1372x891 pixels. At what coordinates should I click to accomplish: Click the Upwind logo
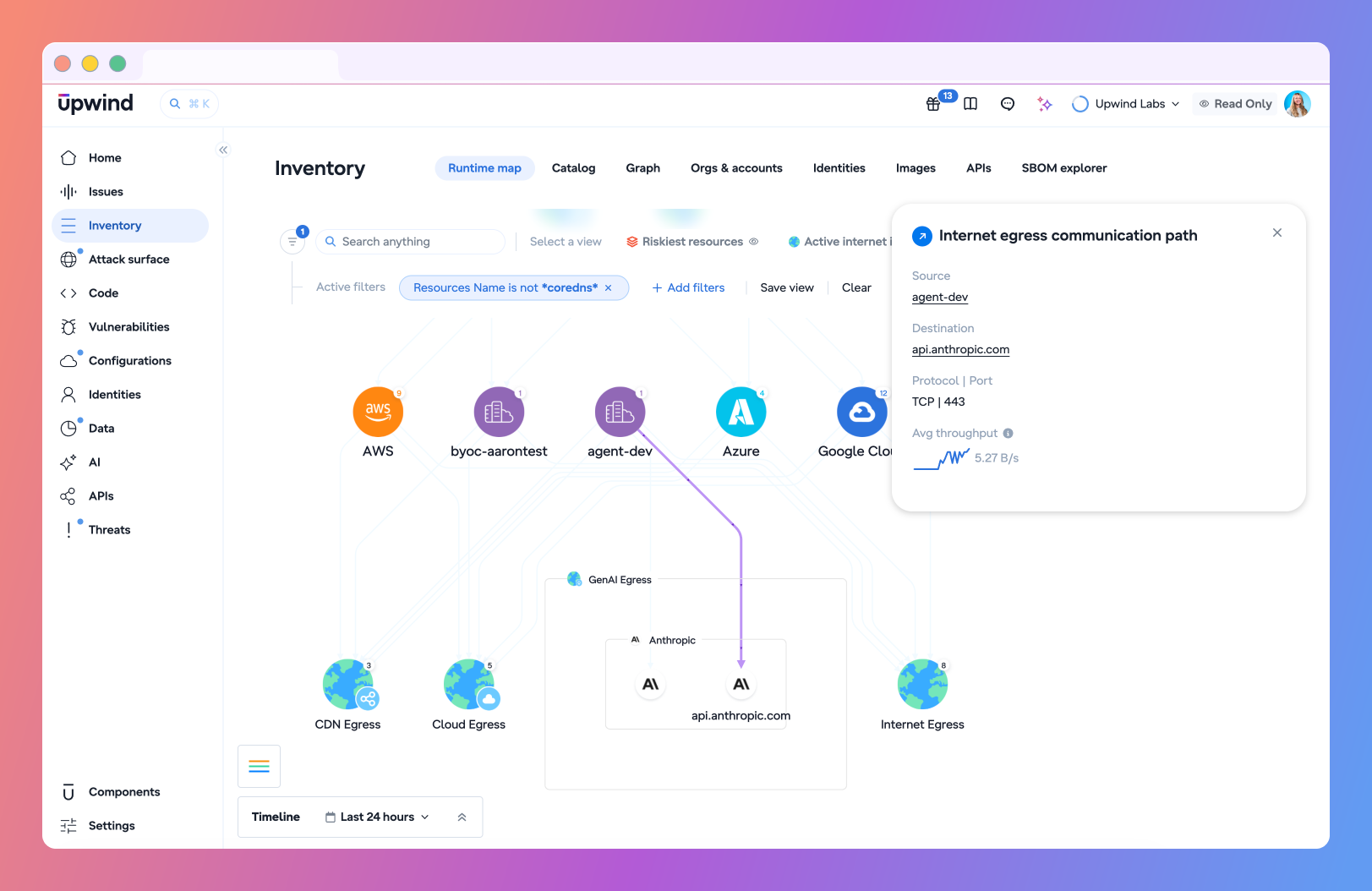96,103
